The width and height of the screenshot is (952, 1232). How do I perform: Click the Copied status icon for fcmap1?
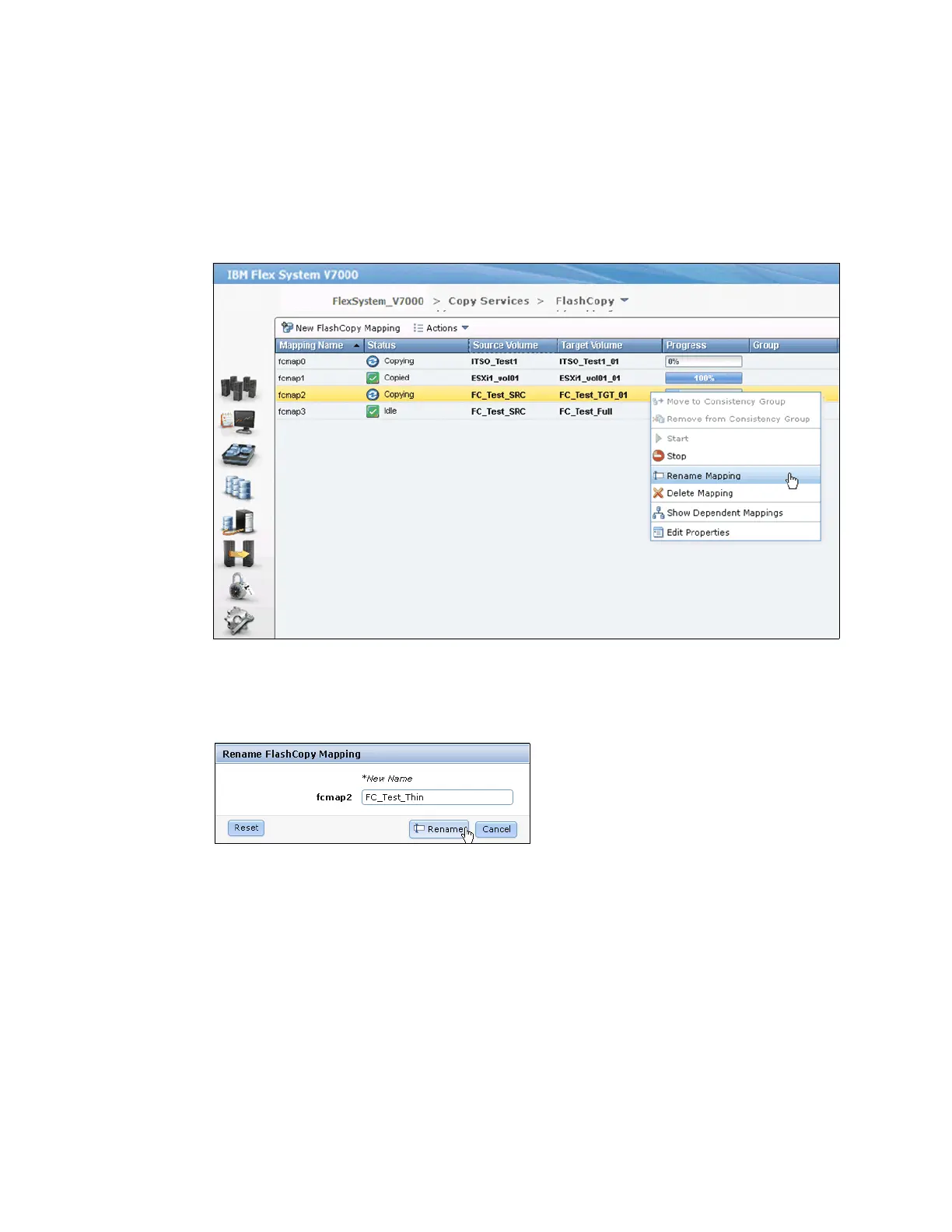click(373, 378)
